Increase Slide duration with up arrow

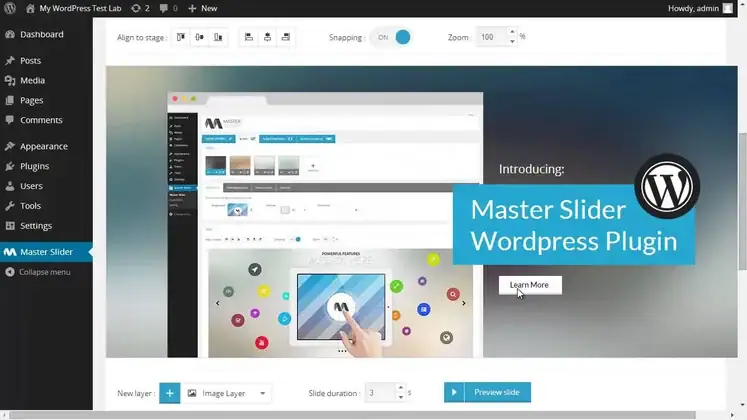[x=401, y=388]
